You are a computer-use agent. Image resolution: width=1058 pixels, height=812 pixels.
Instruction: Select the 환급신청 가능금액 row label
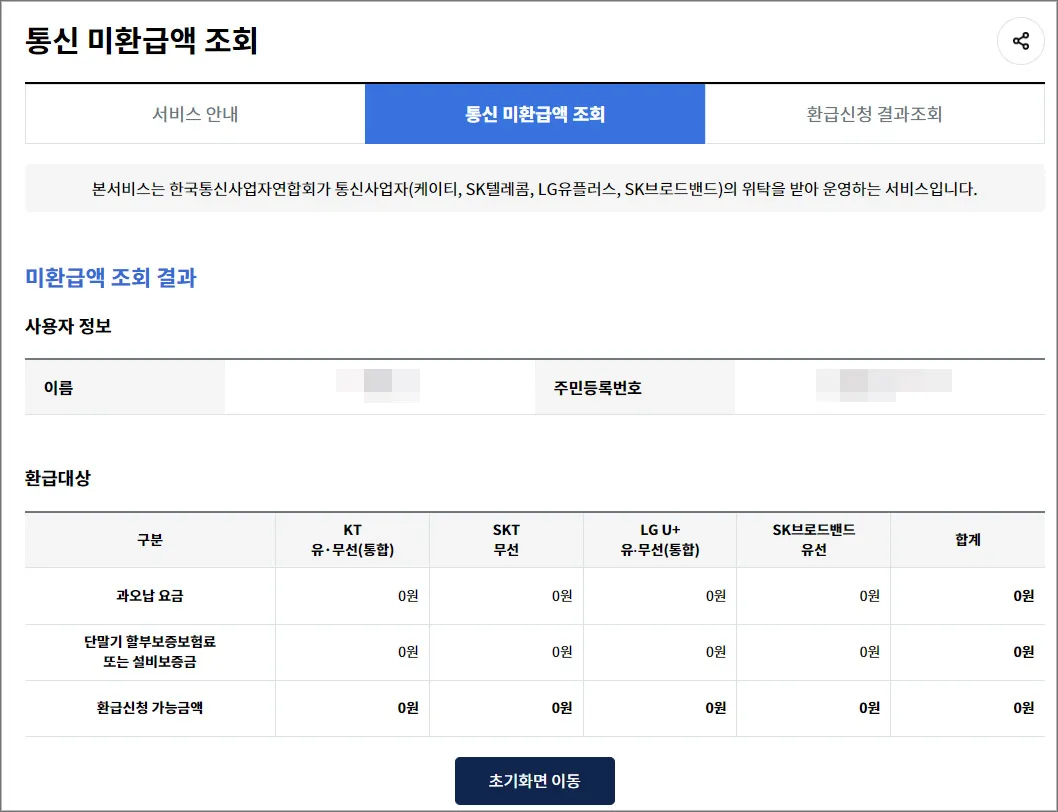[149, 708]
